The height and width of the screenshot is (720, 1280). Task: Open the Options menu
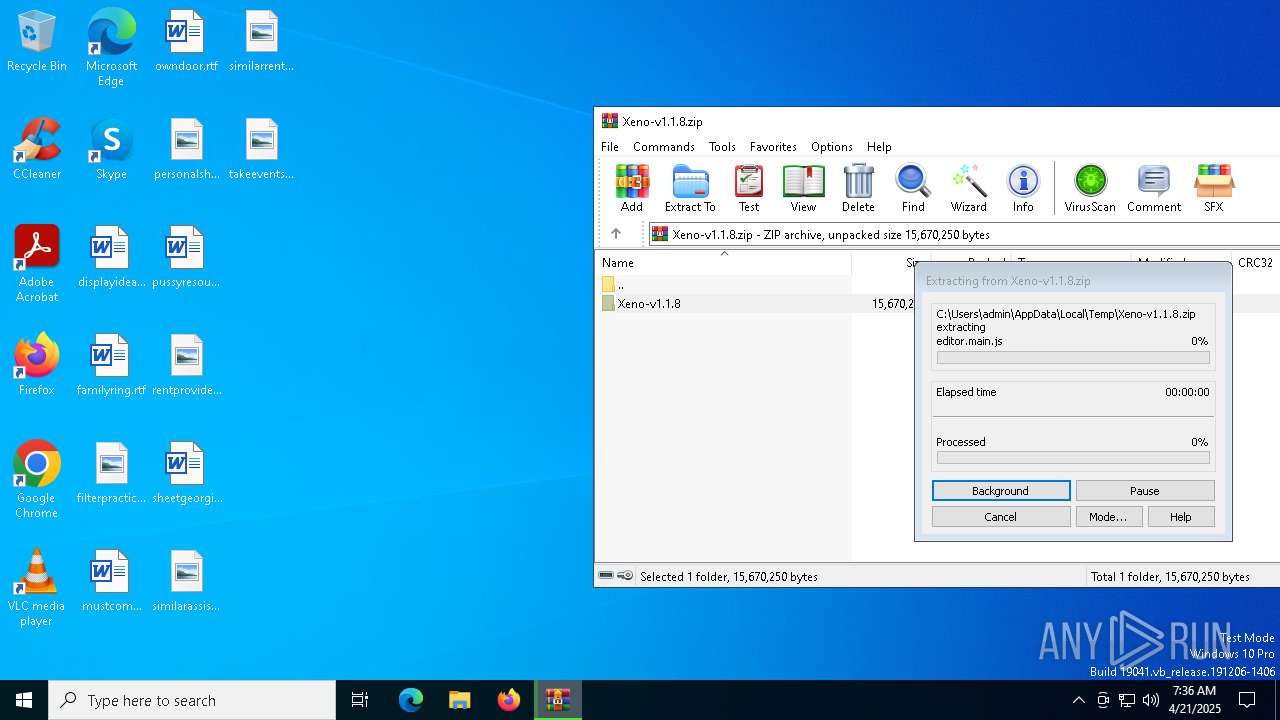[x=832, y=146]
